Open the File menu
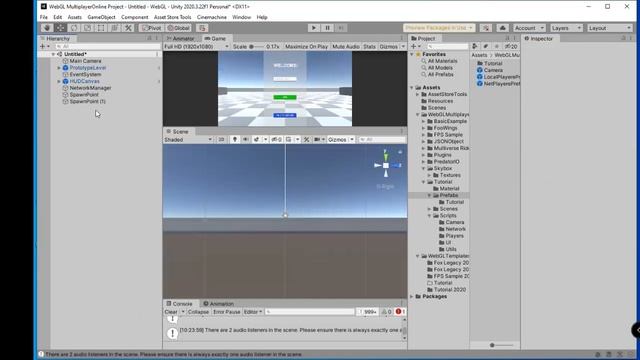This screenshot has height=360, width=640. click(44, 17)
